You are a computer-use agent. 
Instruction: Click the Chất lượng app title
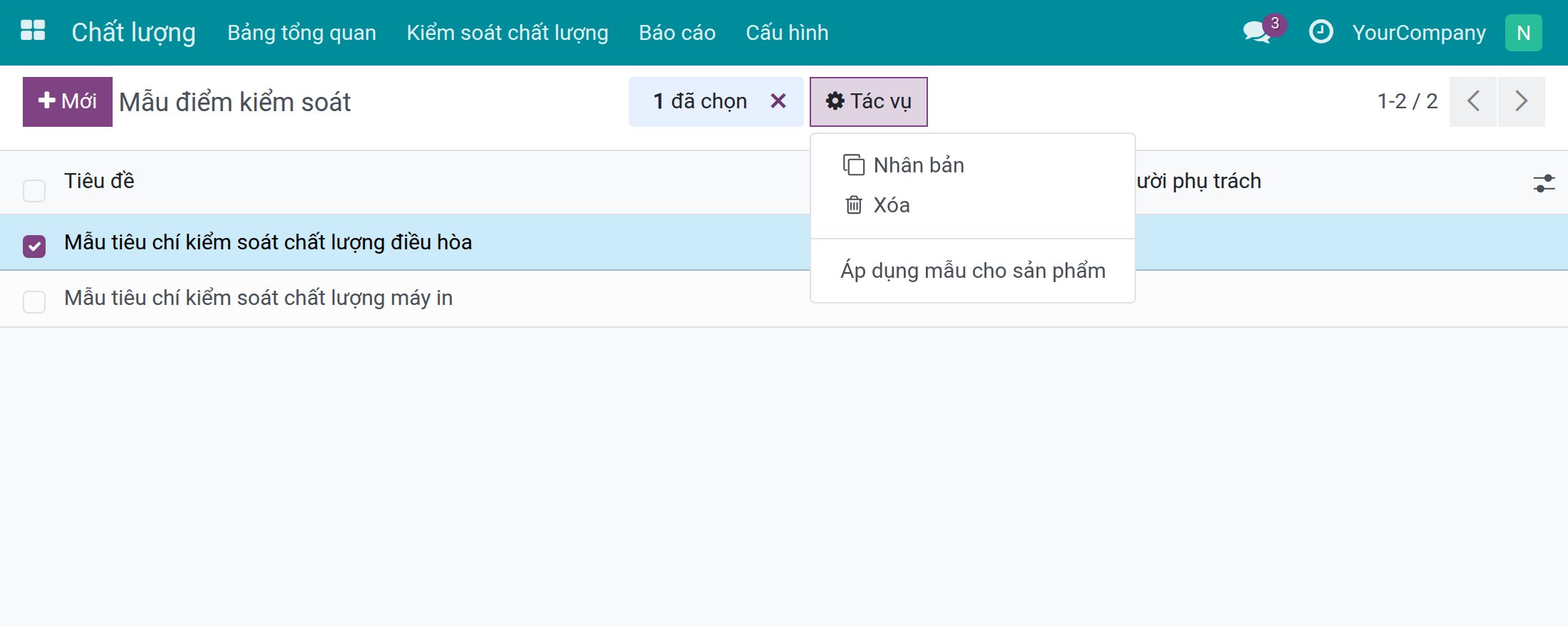coord(133,33)
